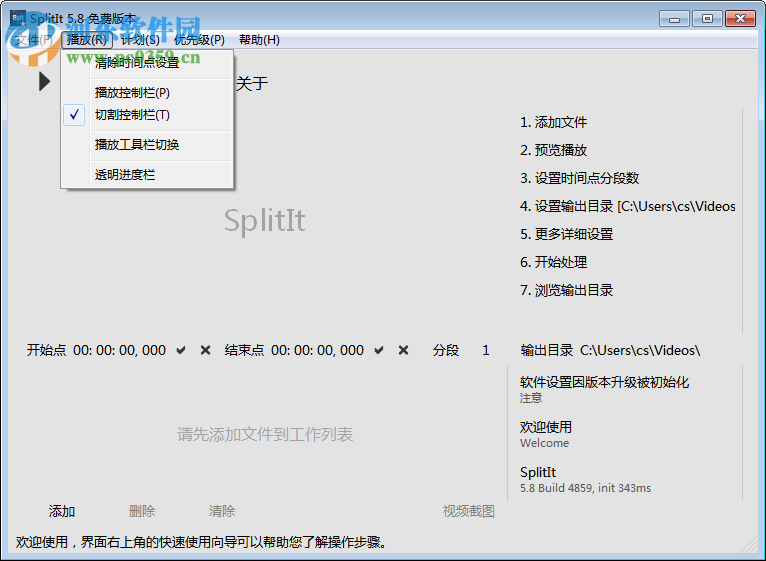The width and height of the screenshot is (766, 561).
Task: Select 清除时间点设置 in the menu
Action: click(x=147, y=63)
